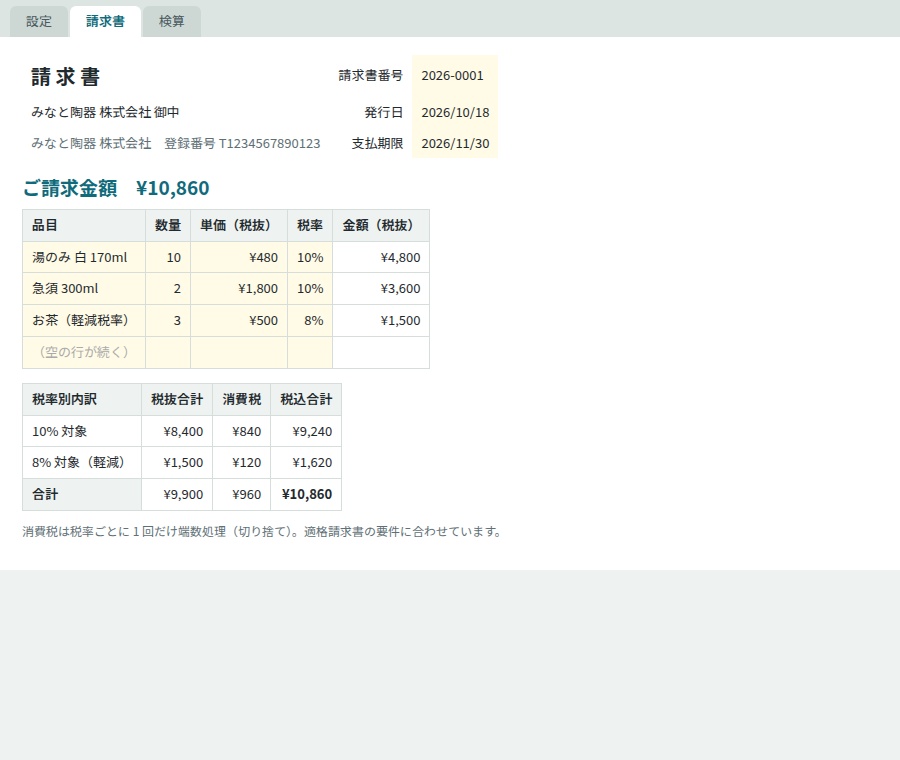The image size is (900, 760).
Task: Click item cell お茶（軽減税率）
Action: point(84,320)
